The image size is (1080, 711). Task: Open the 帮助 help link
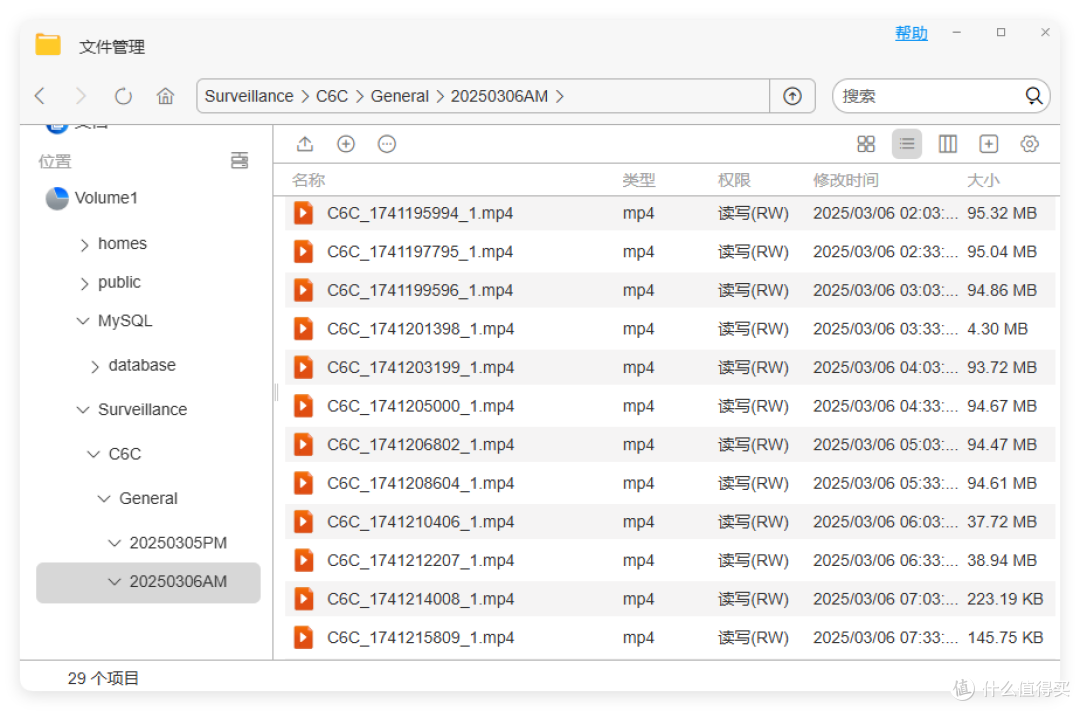(x=911, y=33)
